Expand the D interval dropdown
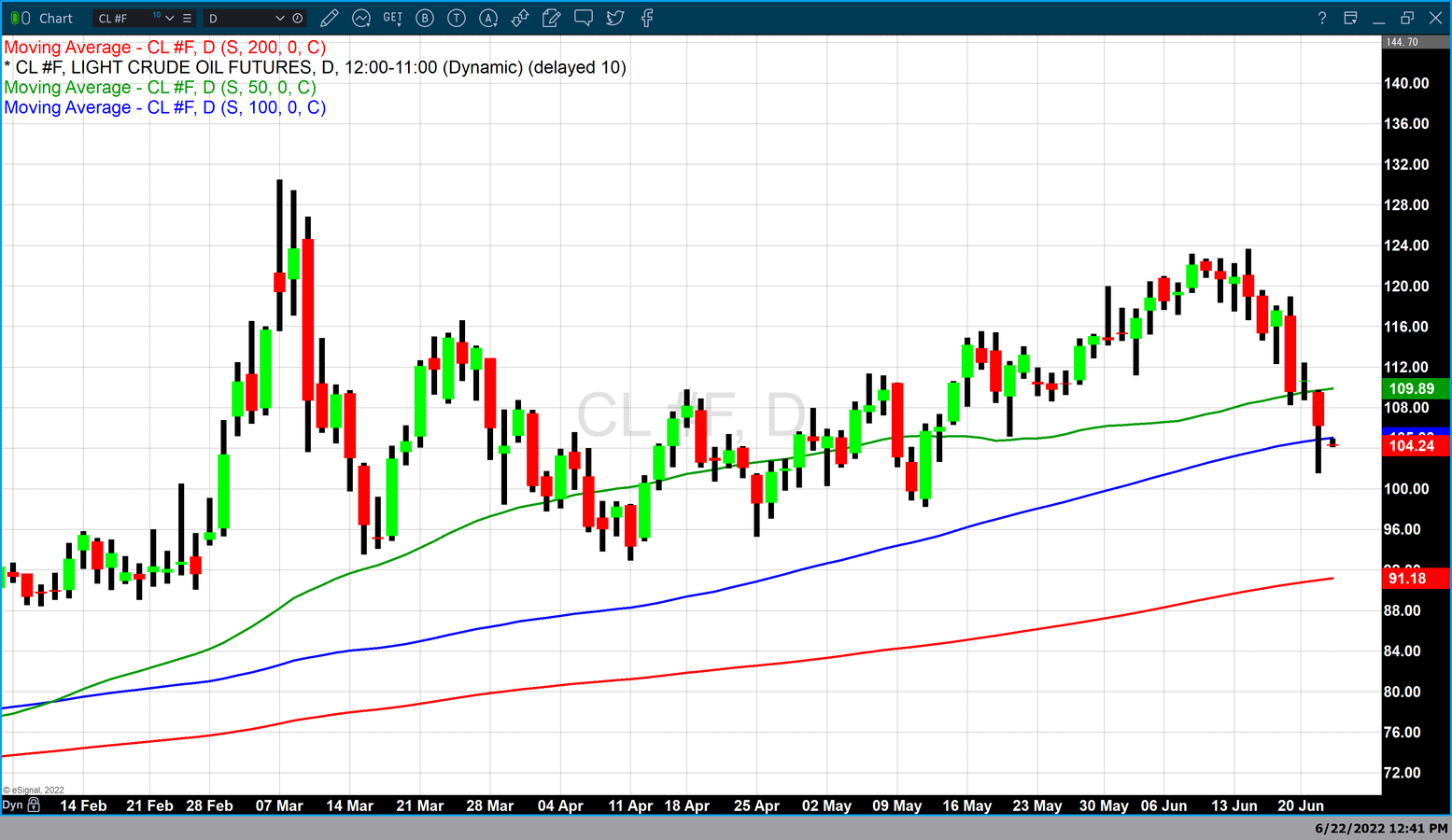This screenshot has width=1452, height=840. pyautogui.click(x=279, y=18)
